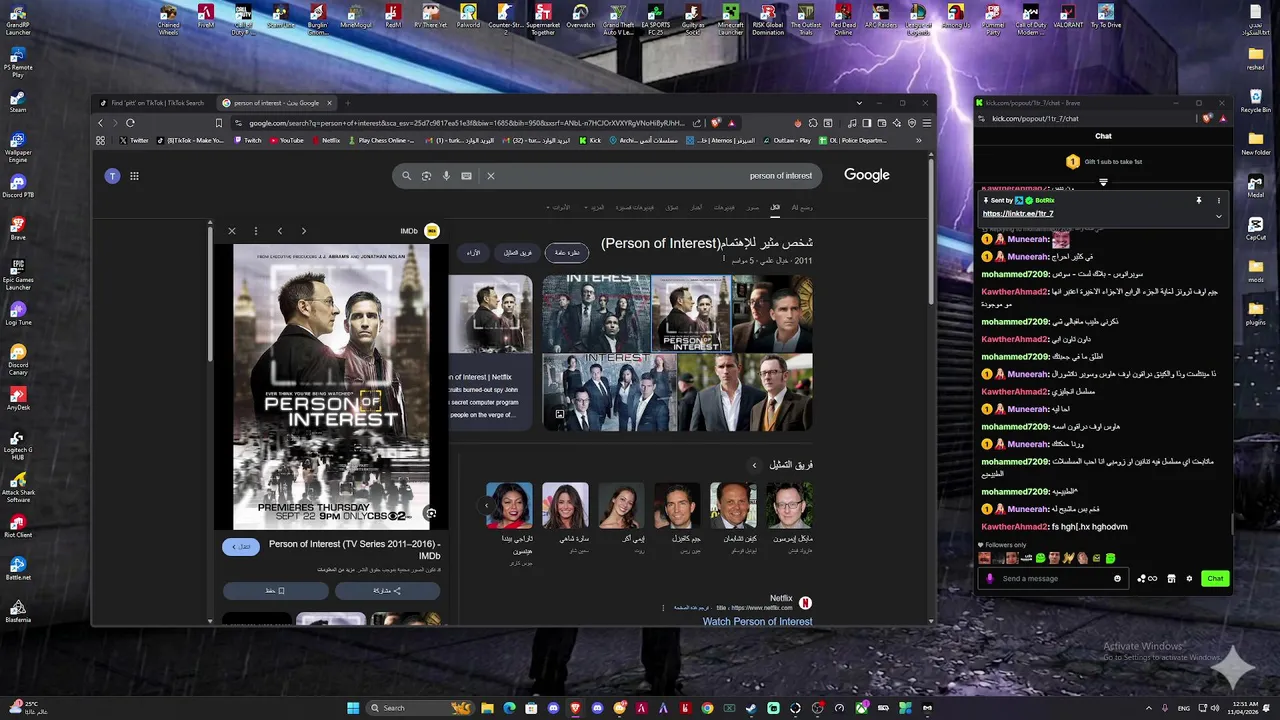The height and width of the screenshot is (720, 1280).
Task: Expand the More filters dropdown
Action: pyautogui.click(x=596, y=207)
